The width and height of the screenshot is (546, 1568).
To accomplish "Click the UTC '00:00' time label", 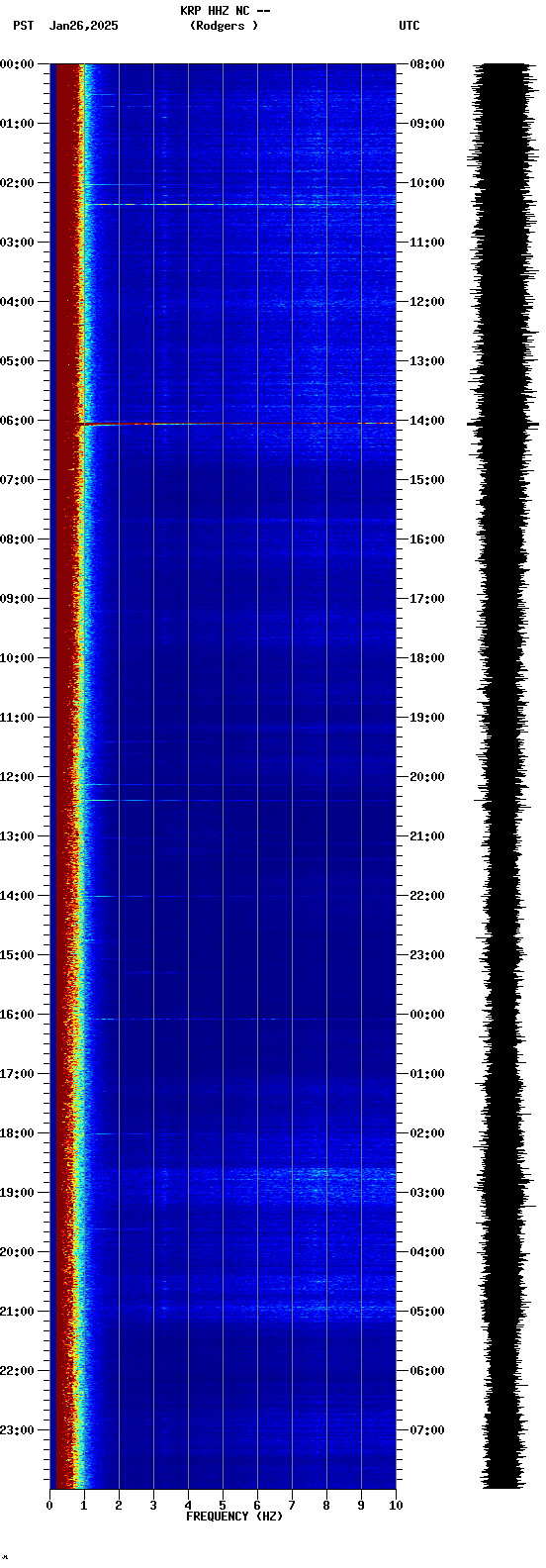I will point(427,1015).
